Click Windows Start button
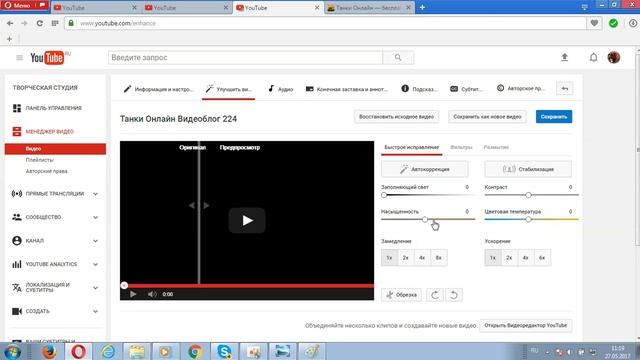The width and height of the screenshot is (640, 360). click(x=12, y=351)
